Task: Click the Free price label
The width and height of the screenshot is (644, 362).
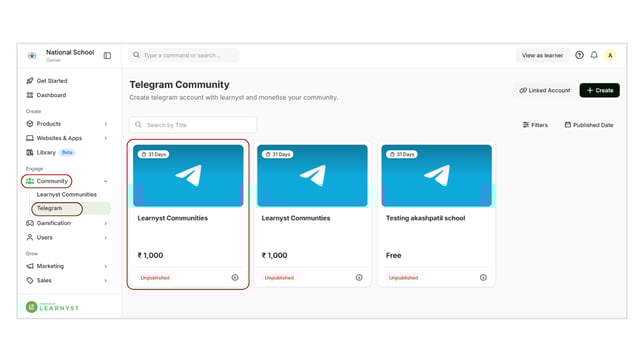Action: point(393,256)
